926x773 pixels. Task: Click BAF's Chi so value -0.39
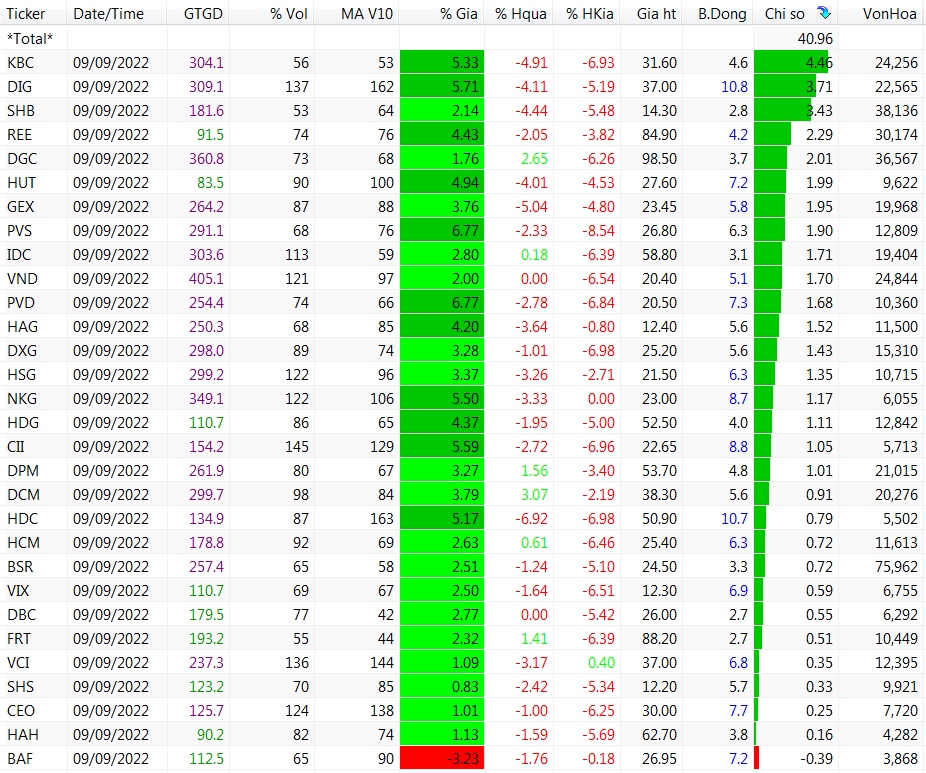[x=816, y=759]
